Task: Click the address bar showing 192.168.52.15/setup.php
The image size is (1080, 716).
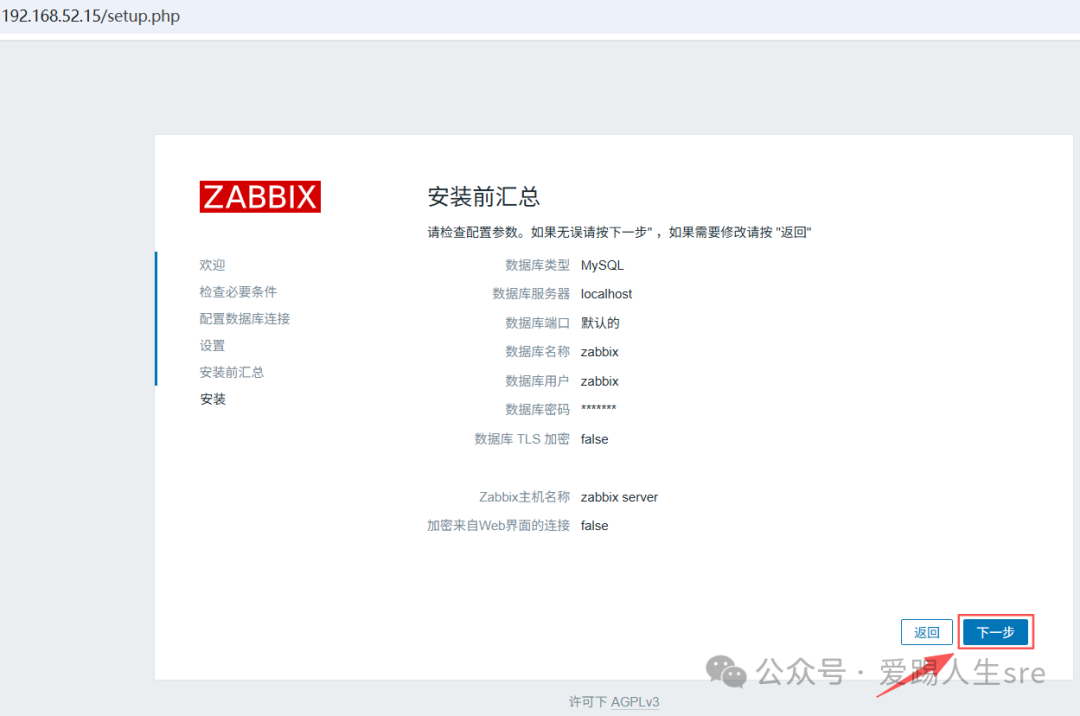Action: point(91,15)
